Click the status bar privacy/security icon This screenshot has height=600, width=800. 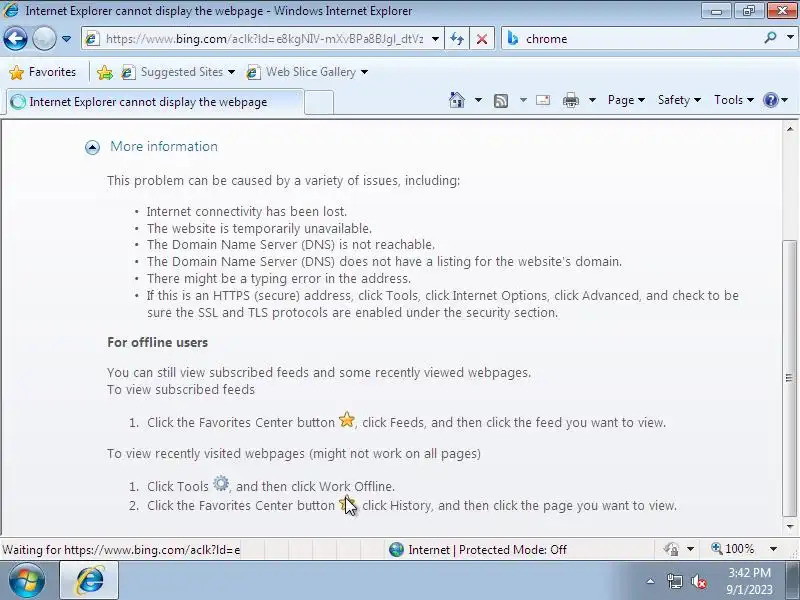point(671,549)
